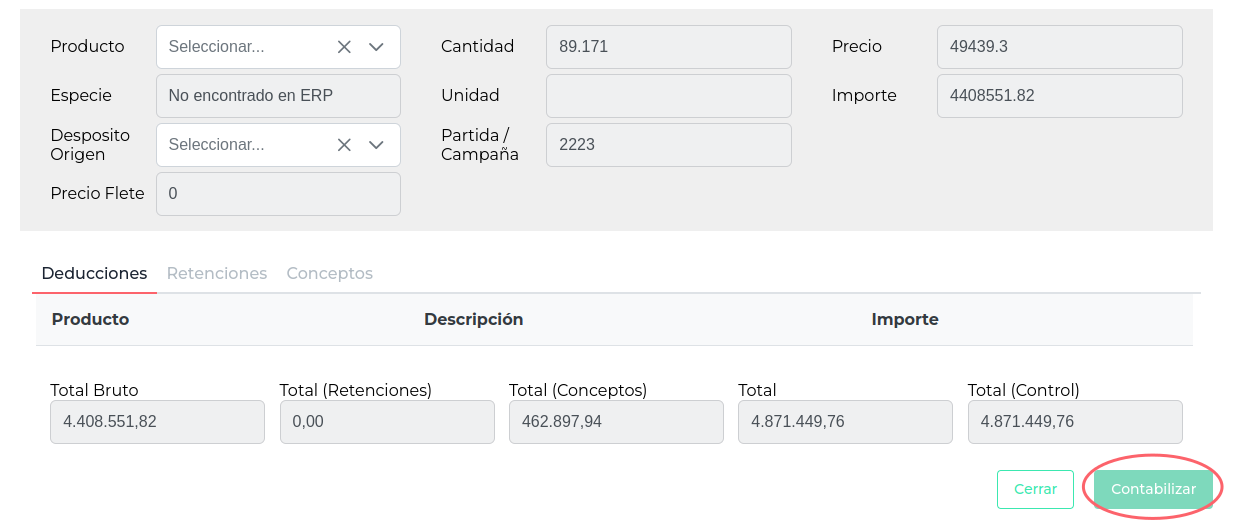Click the Especie field
The width and height of the screenshot is (1236, 524).
tap(278, 96)
